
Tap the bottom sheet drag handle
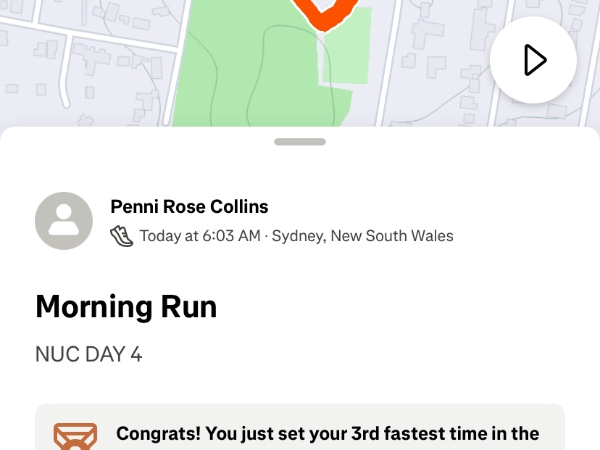[300, 142]
